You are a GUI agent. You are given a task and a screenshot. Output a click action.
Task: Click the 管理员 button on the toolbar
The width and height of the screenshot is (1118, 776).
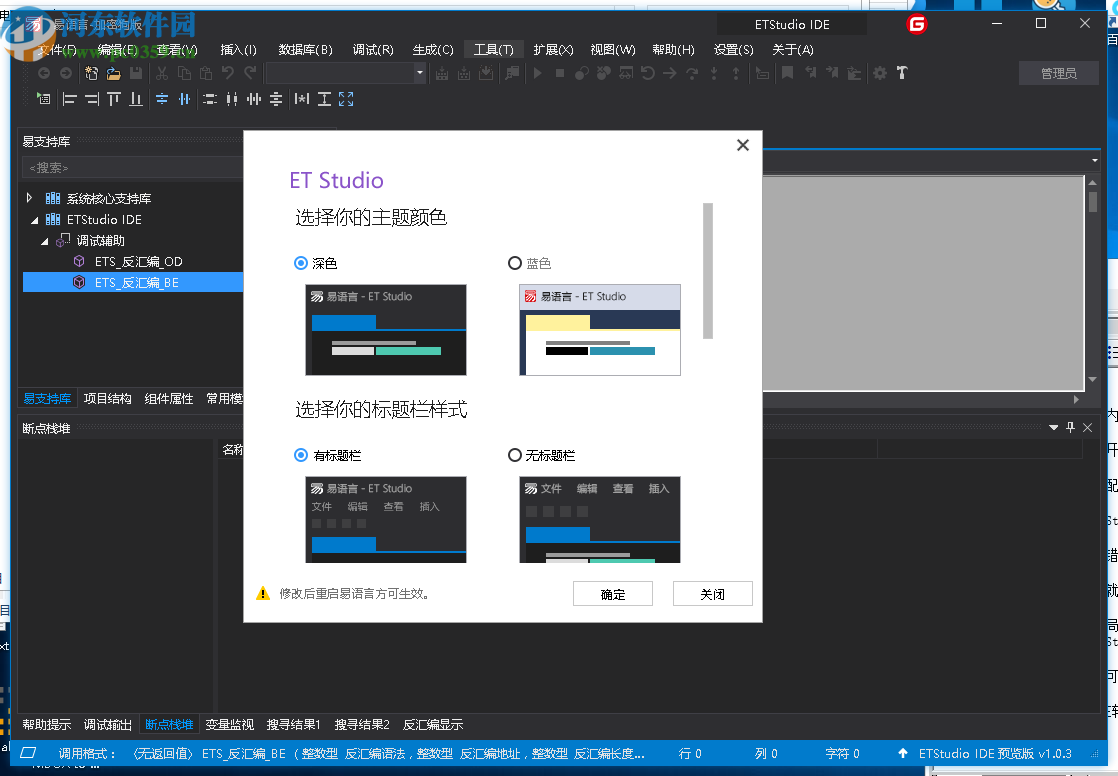pos(1058,73)
